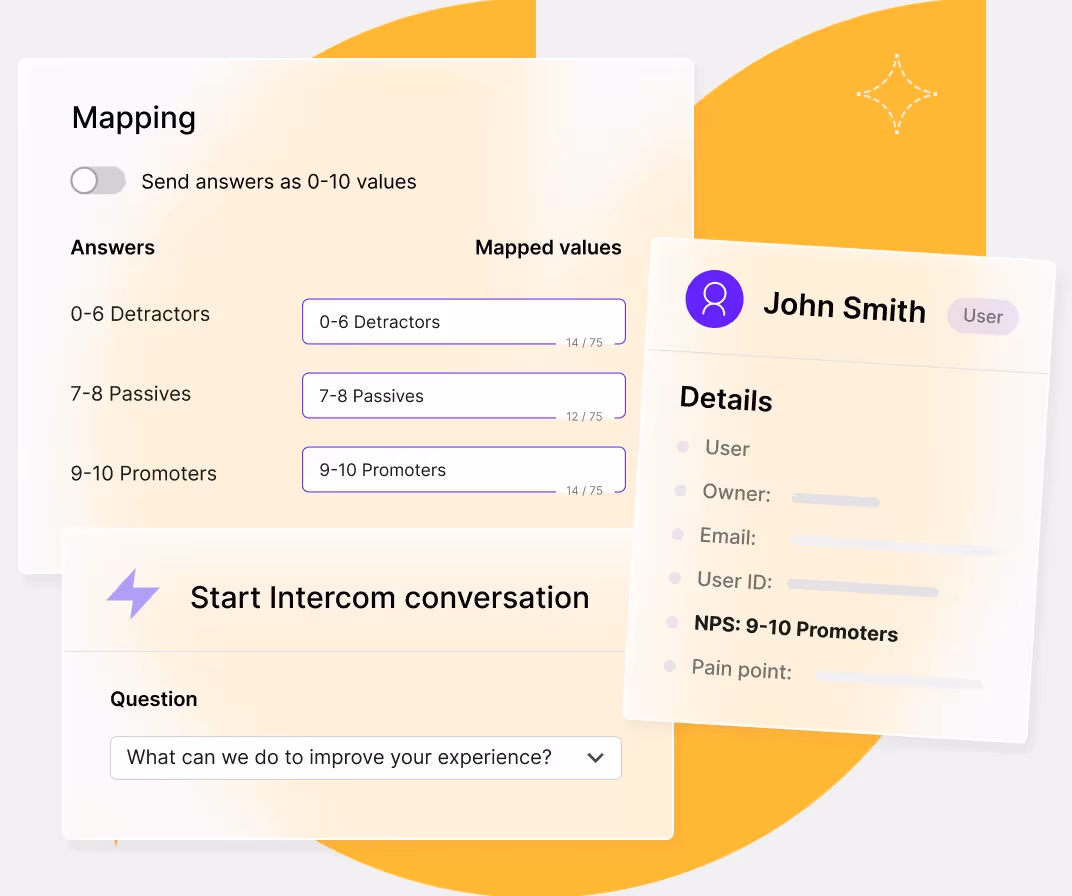Click the Mapped values column header

(x=548, y=247)
